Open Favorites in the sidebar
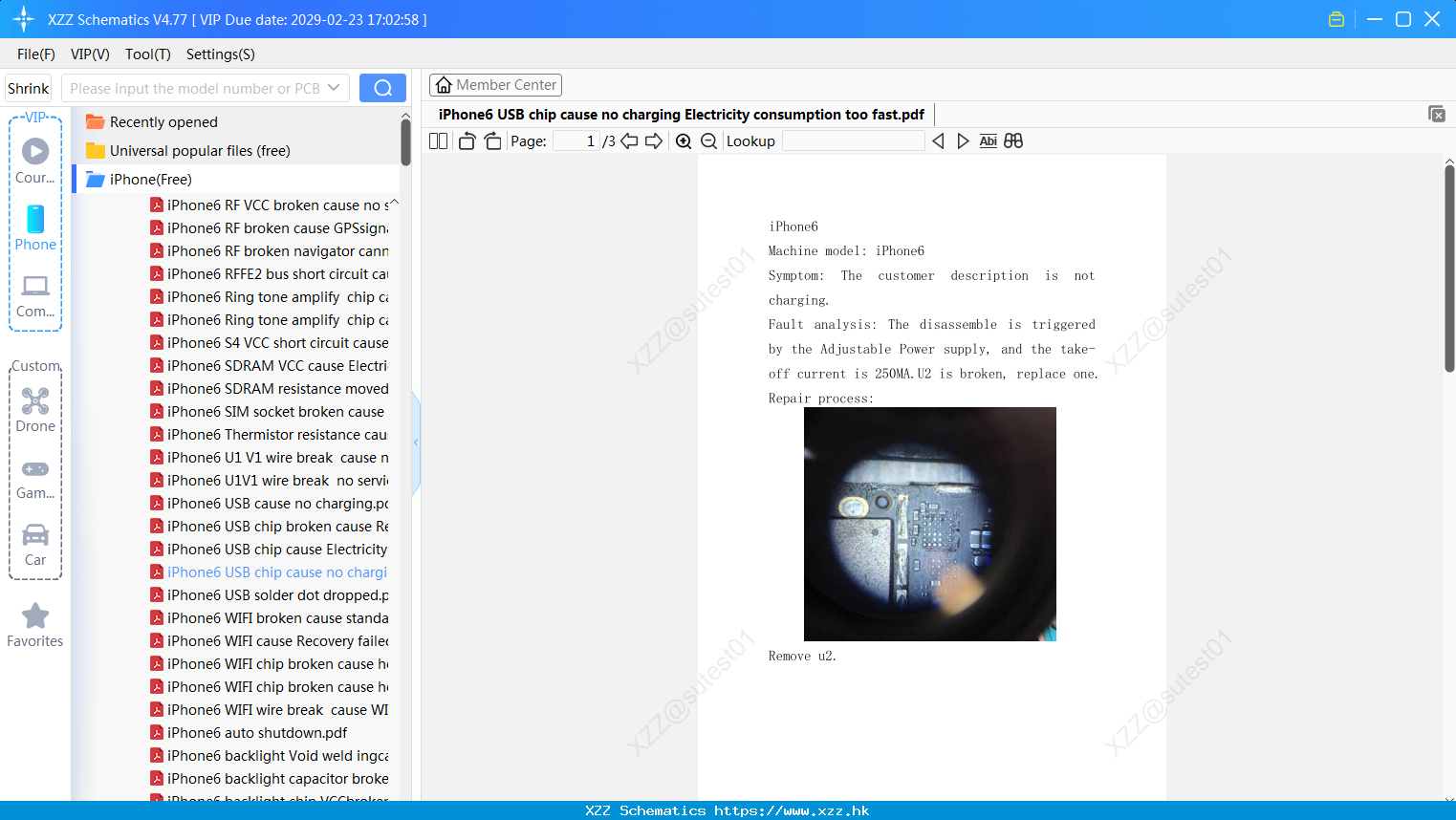Viewport: 1456px width, 820px height. point(35,625)
